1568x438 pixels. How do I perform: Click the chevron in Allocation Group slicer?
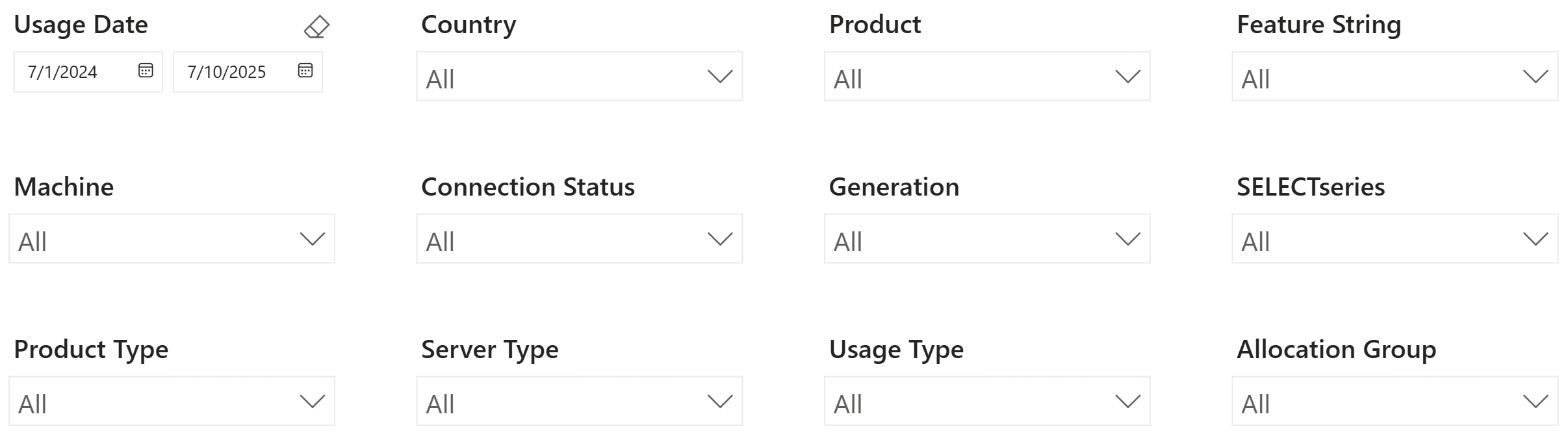point(1535,402)
